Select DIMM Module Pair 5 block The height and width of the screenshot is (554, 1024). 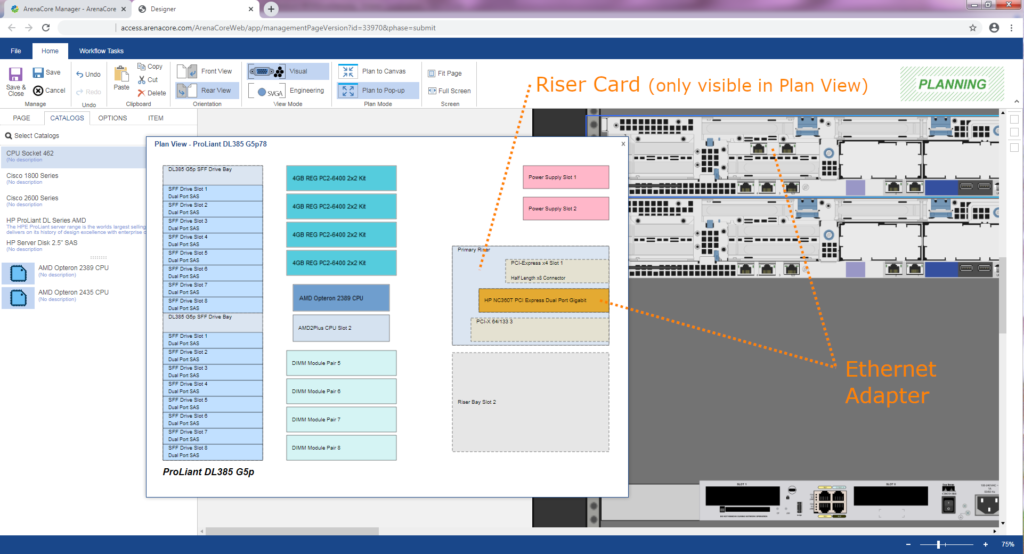(x=341, y=363)
